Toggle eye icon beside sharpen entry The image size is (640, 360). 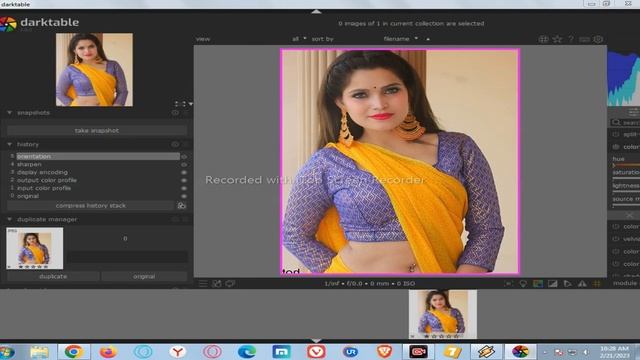184,164
